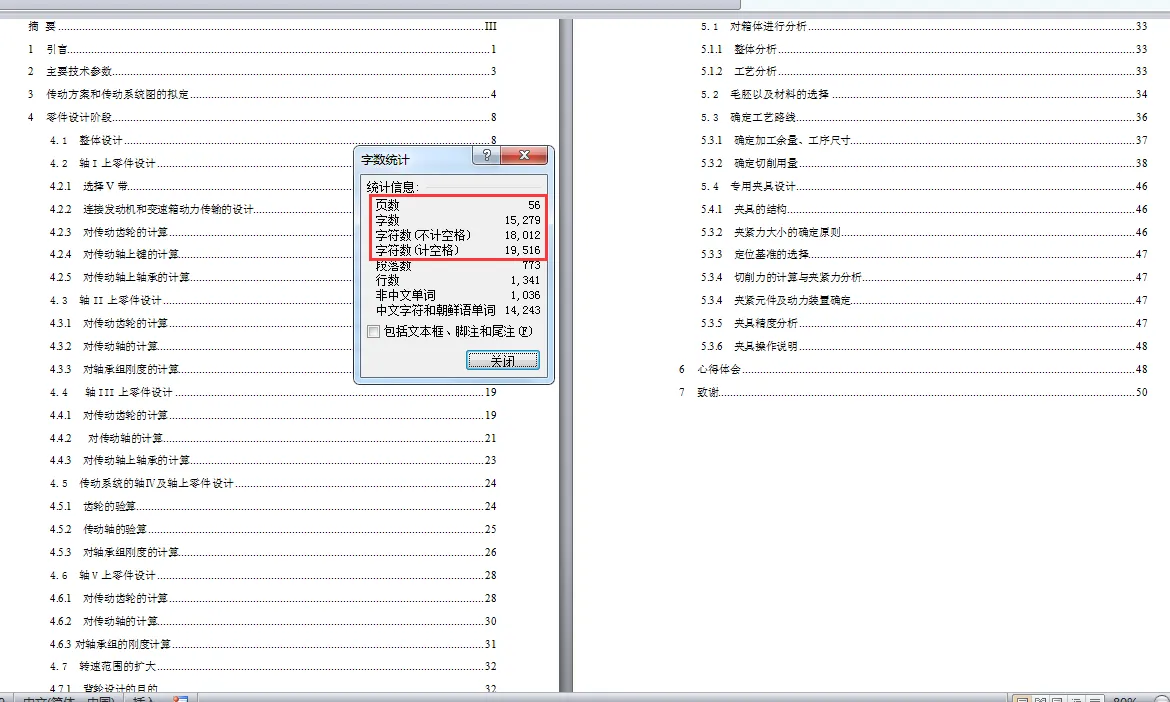The image size is (1170, 702).
Task: Click 5.4 专用夹具设计 entry
Action: 924,187
